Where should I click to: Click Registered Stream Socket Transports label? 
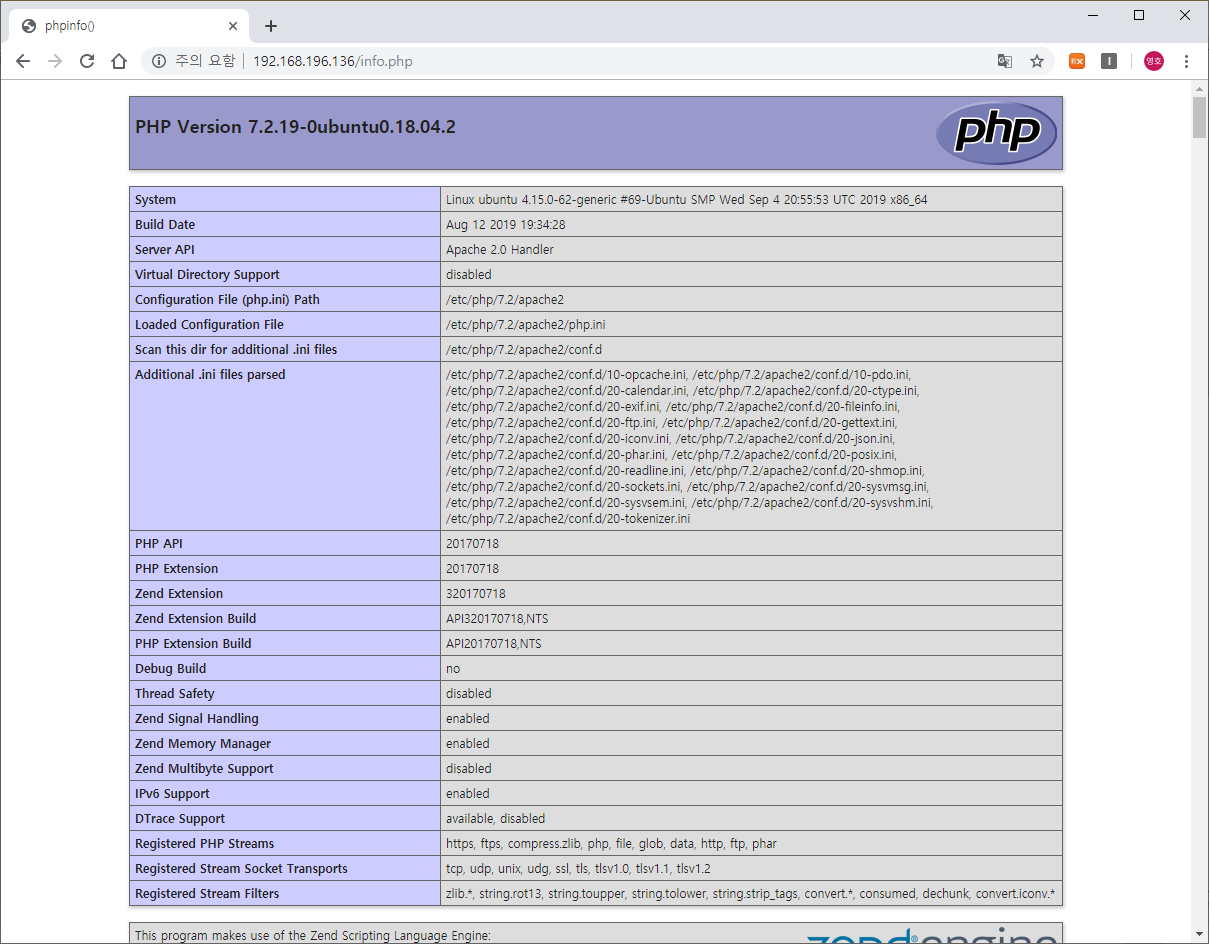(x=241, y=869)
